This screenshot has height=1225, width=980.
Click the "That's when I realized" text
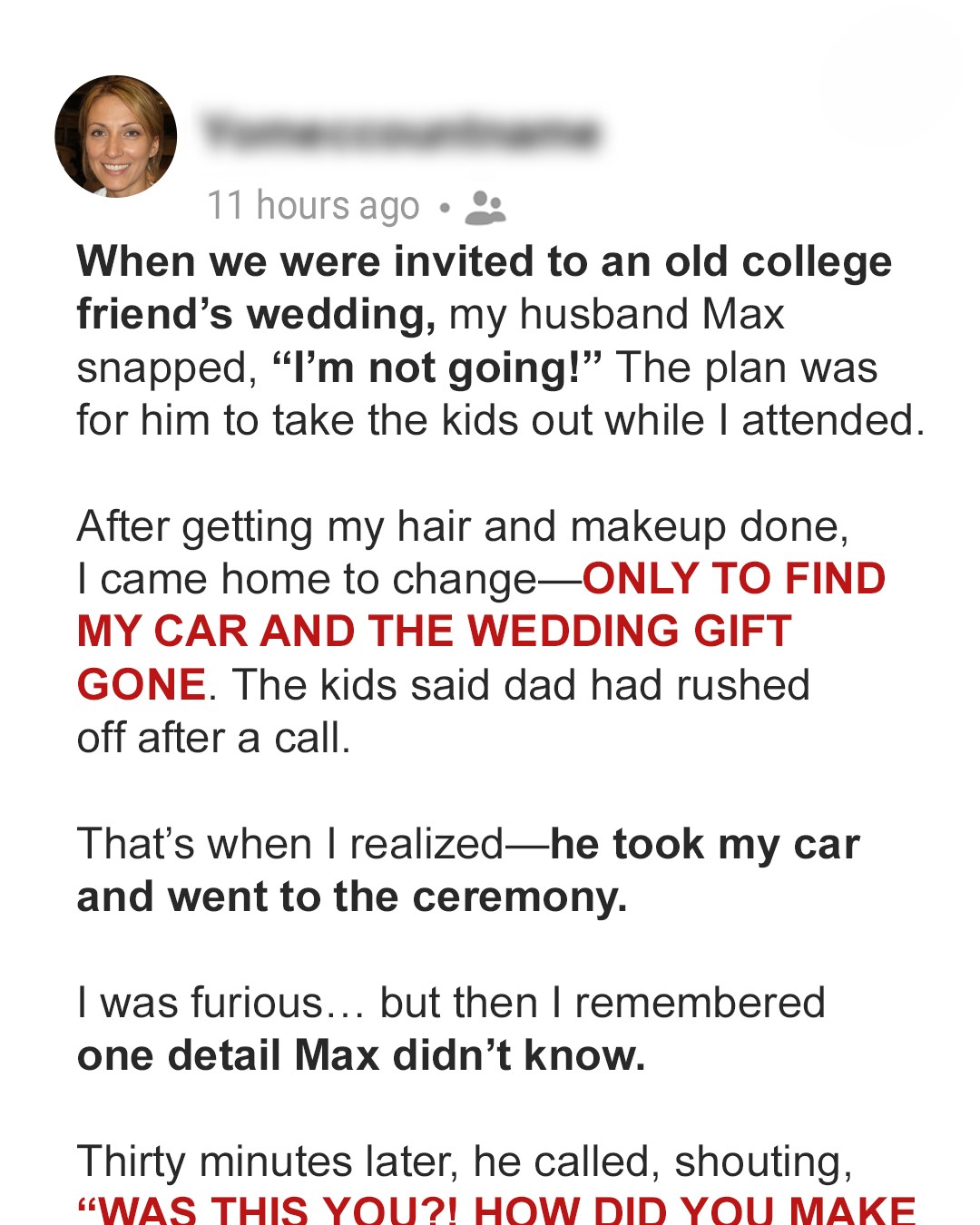point(290,844)
